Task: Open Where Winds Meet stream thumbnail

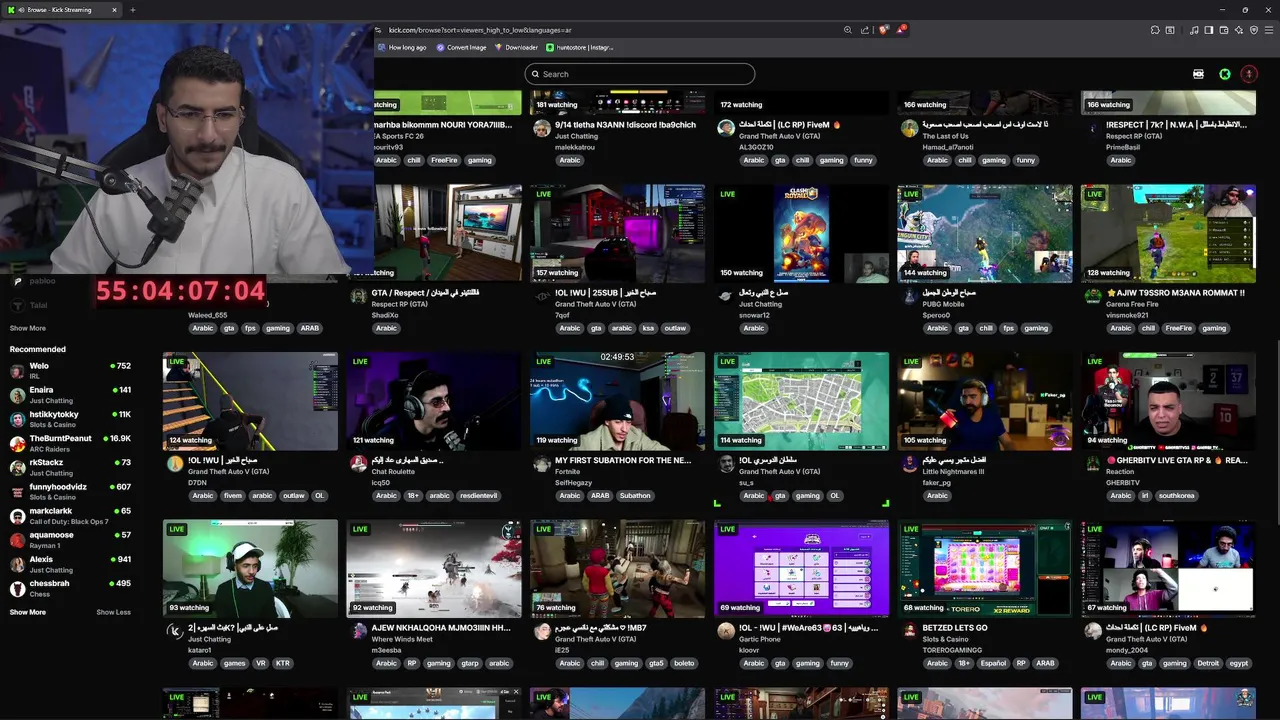Action: (434, 568)
